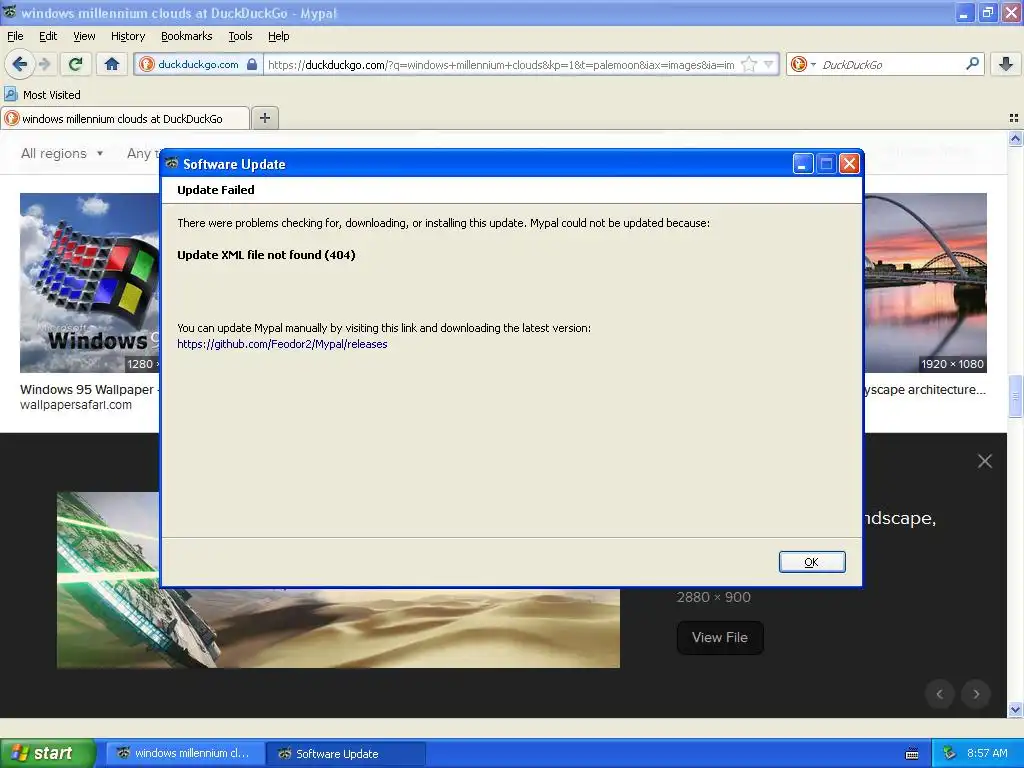The image size is (1024, 768).
Task: Close the Software Update dialog with the X
Action: point(849,164)
